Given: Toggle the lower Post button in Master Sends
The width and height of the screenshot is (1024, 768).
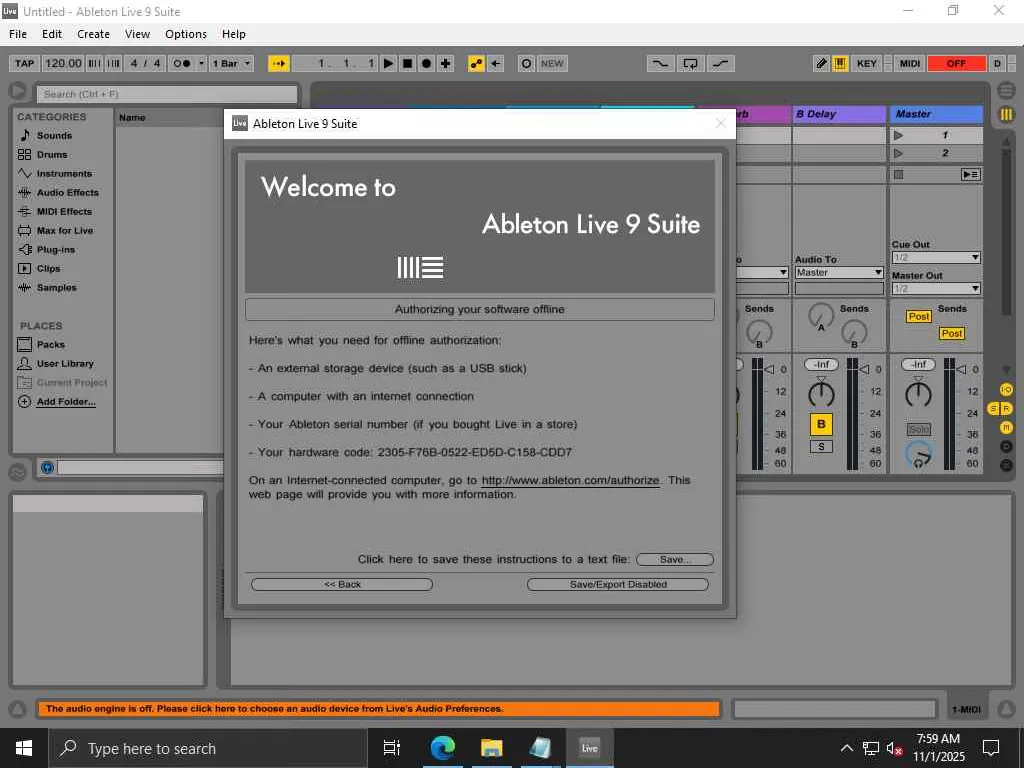Looking at the screenshot, I should tap(952, 333).
